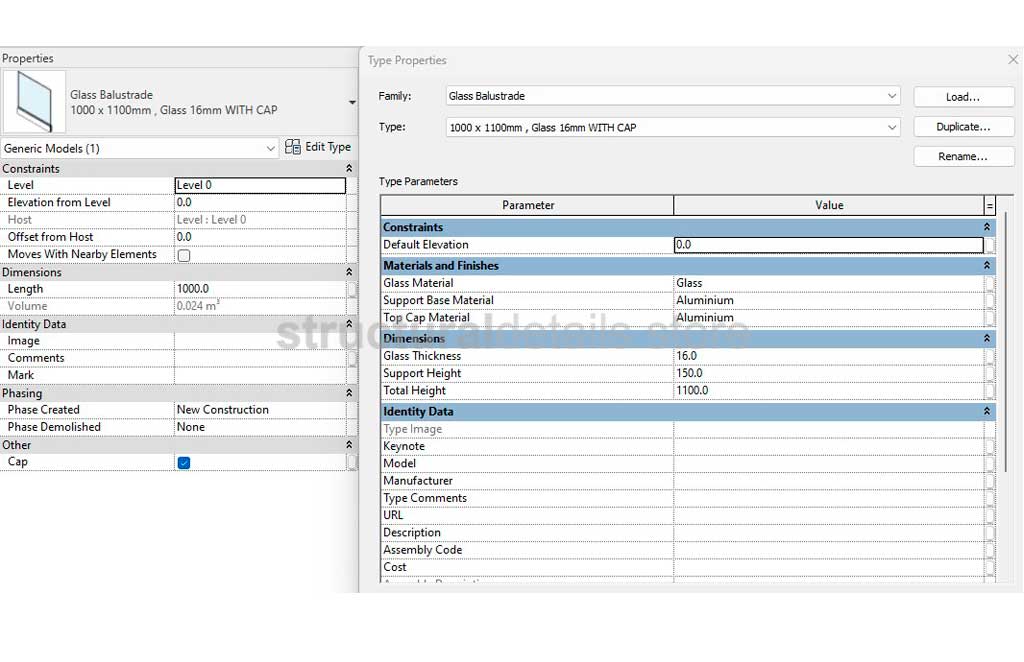Collapse the Phasing group in Properties

coord(349,393)
